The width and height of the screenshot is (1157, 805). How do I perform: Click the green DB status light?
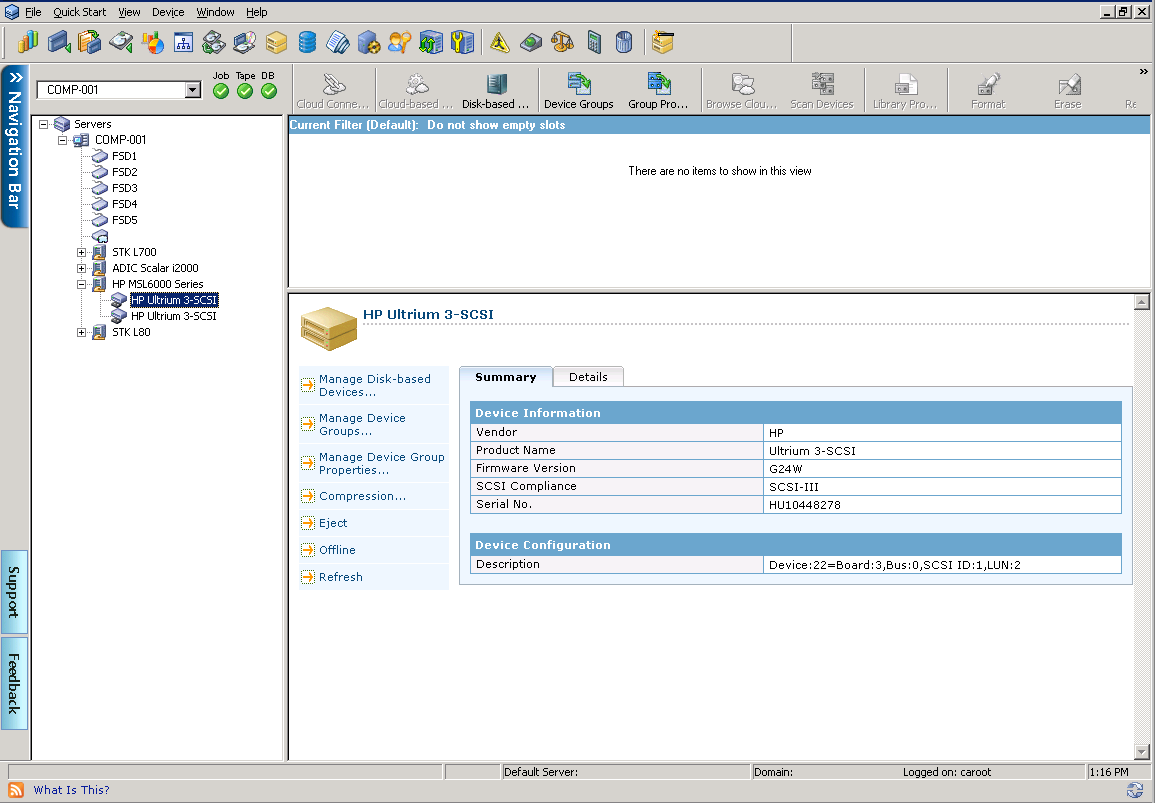[x=268, y=89]
